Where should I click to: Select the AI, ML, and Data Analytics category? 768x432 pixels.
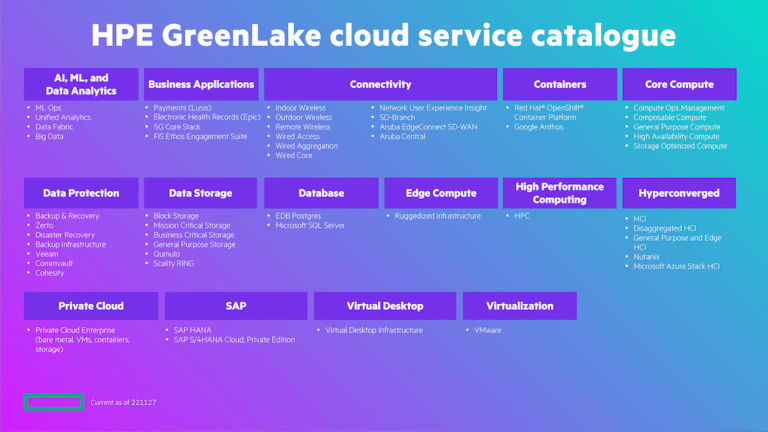click(x=81, y=84)
